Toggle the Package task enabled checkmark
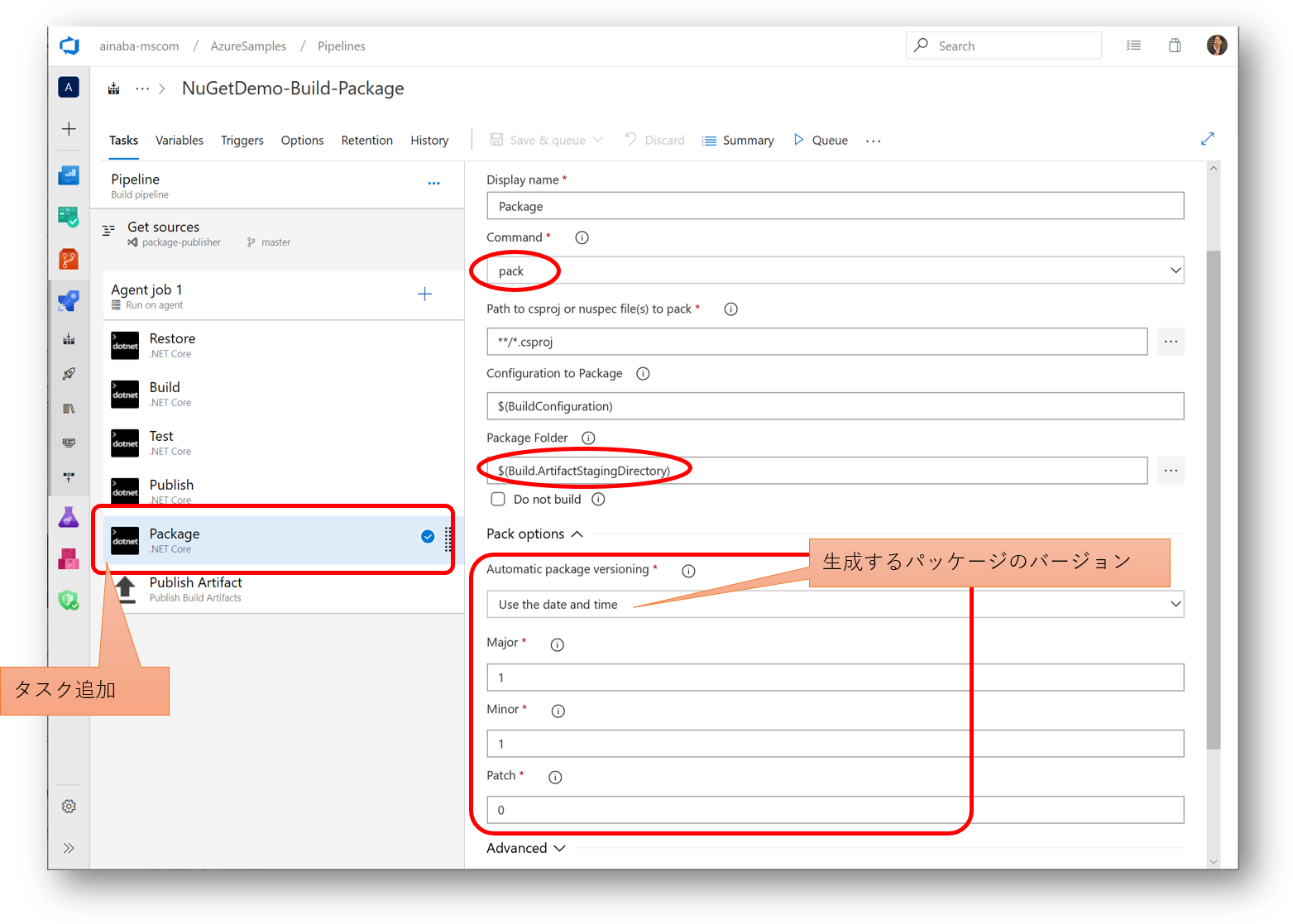1293x924 pixels. point(428,536)
